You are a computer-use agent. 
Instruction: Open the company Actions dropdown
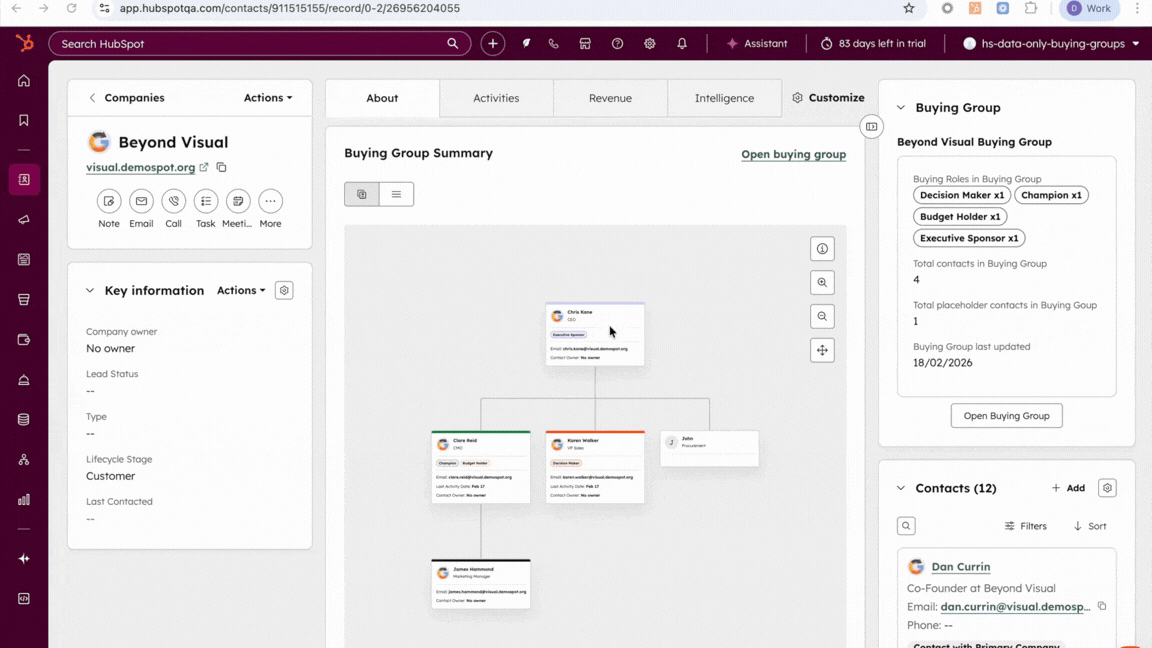click(268, 98)
